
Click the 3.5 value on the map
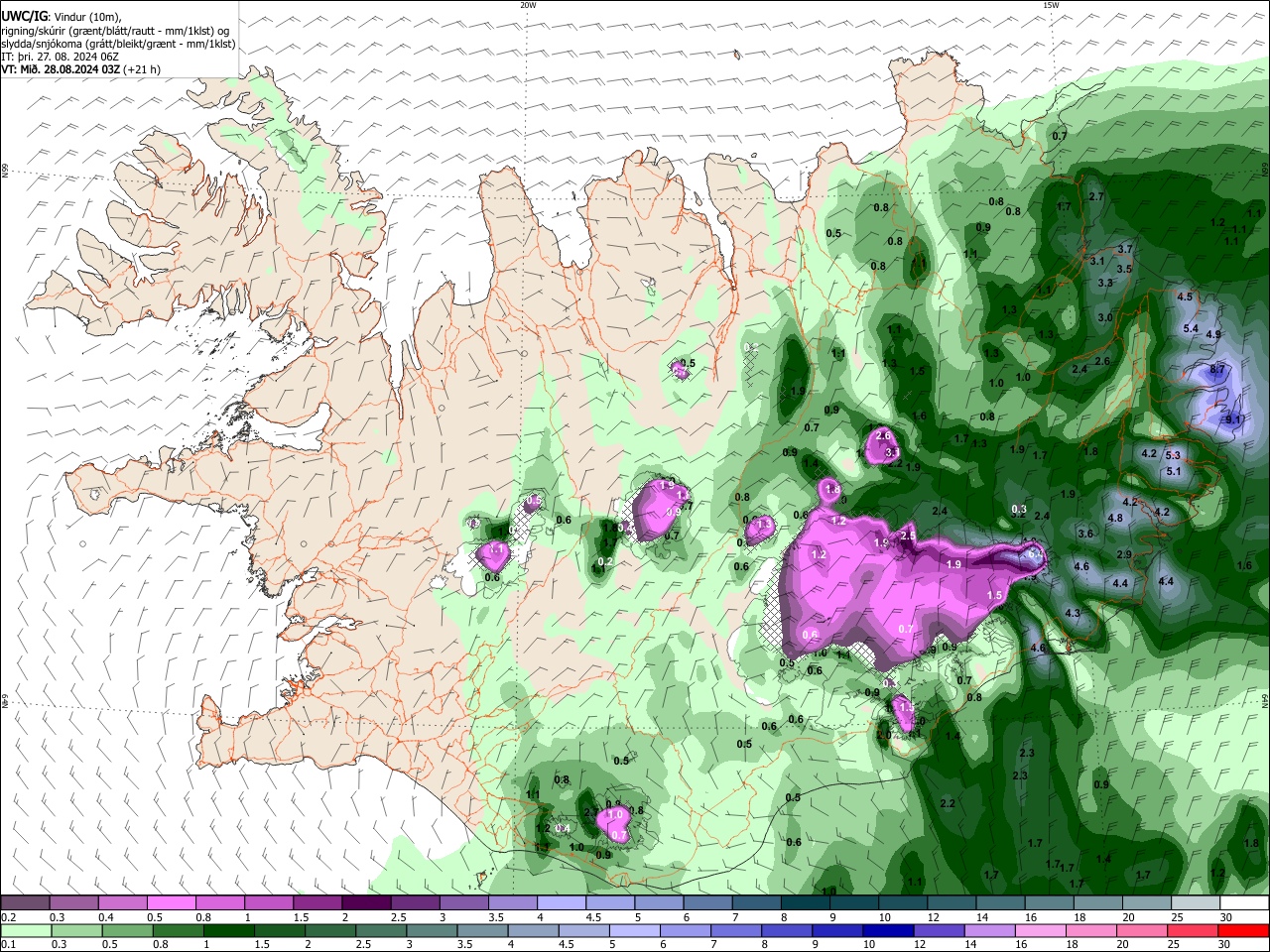point(1124,269)
